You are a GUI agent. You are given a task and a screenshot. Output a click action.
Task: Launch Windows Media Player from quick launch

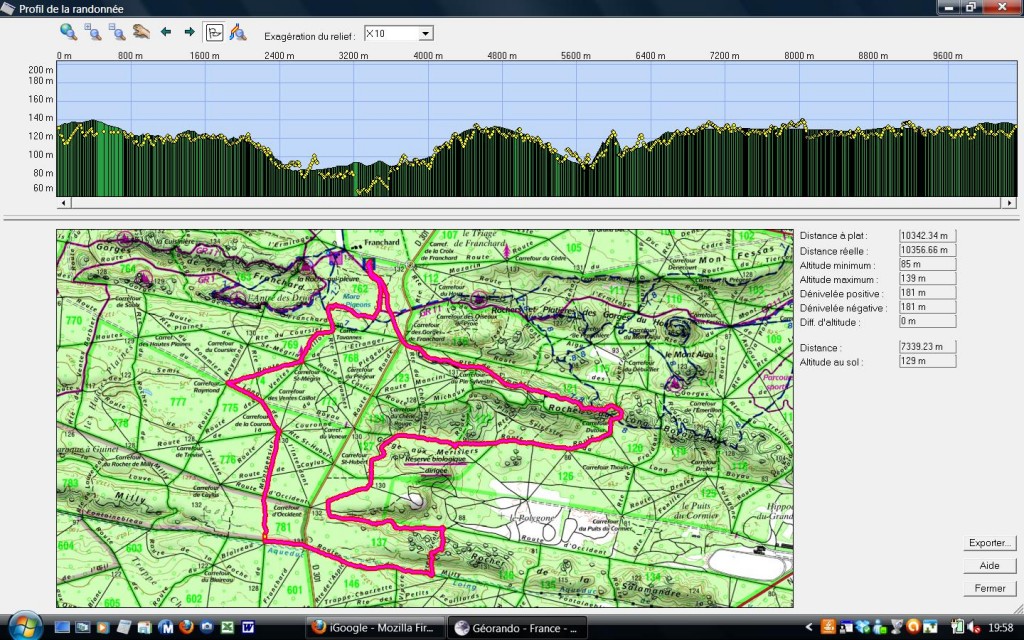[x=102, y=628]
